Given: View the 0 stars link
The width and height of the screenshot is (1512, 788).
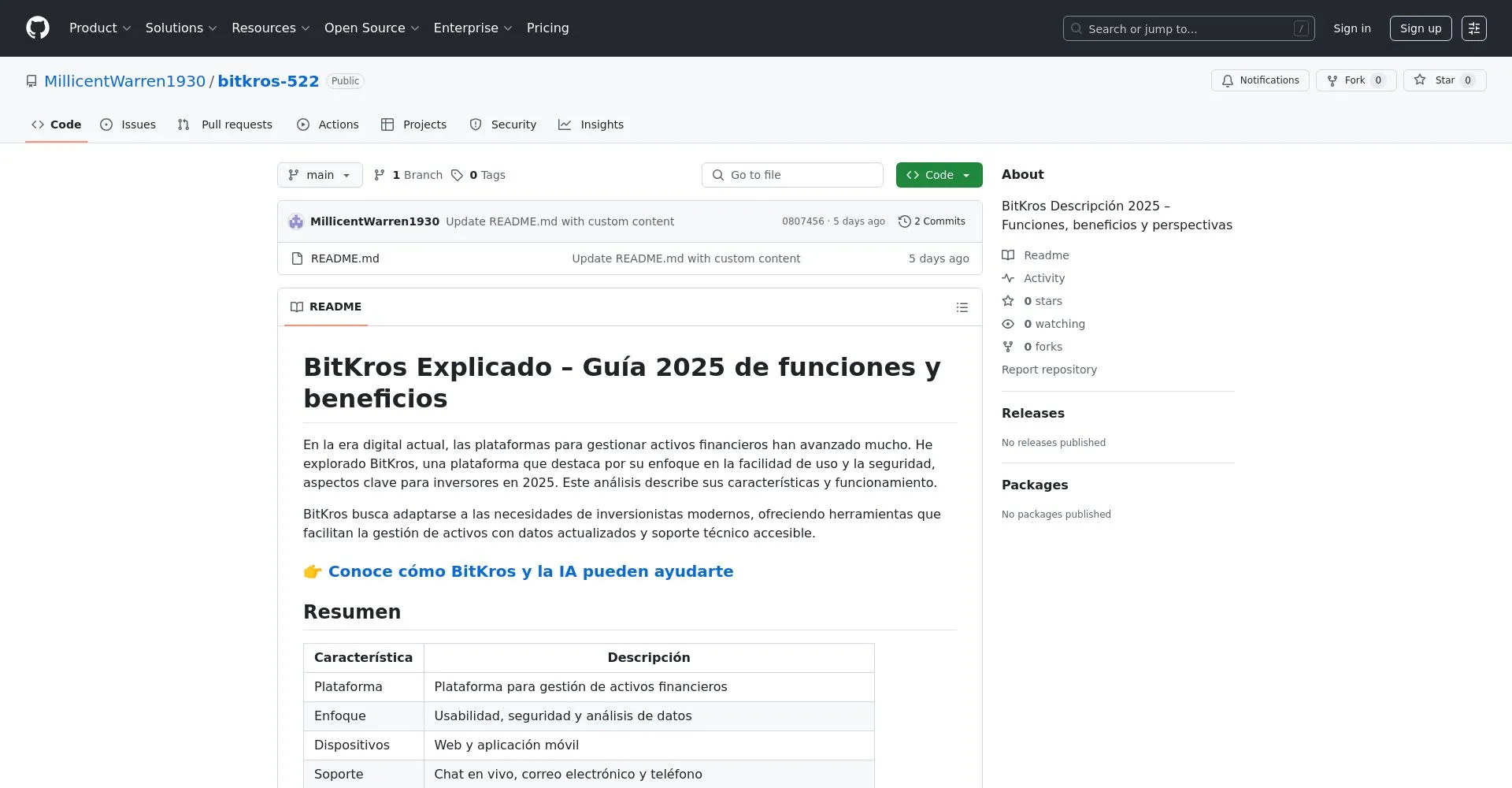Looking at the screenshot, I should pyautogui.click(x=1032, y=301).
